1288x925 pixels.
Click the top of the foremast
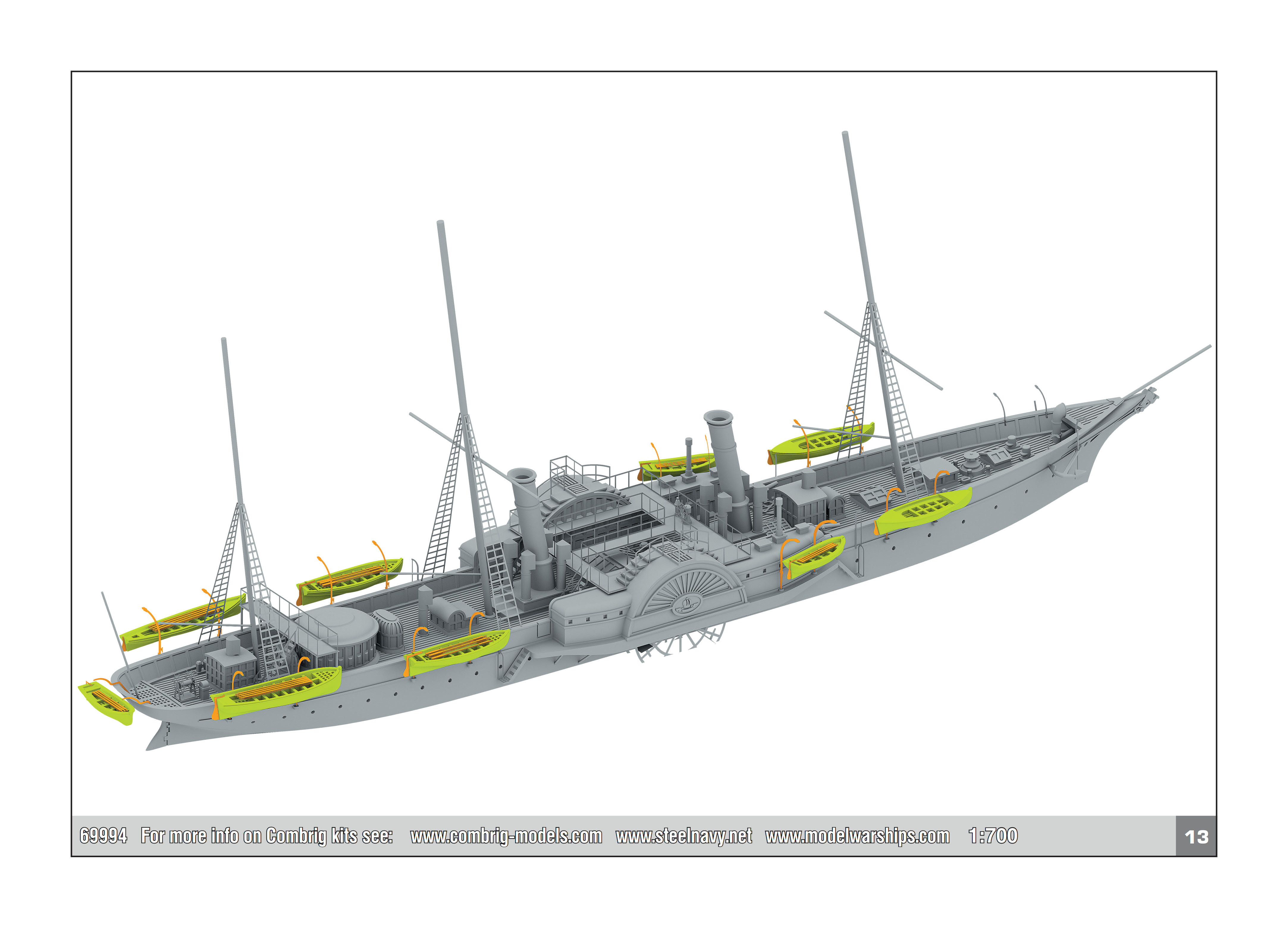pyautogui.click(x=845, y=135)
